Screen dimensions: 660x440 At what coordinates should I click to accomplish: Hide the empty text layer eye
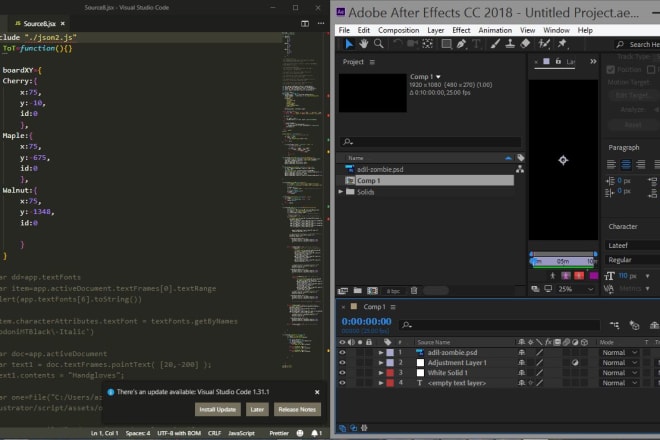click(342, 383)
